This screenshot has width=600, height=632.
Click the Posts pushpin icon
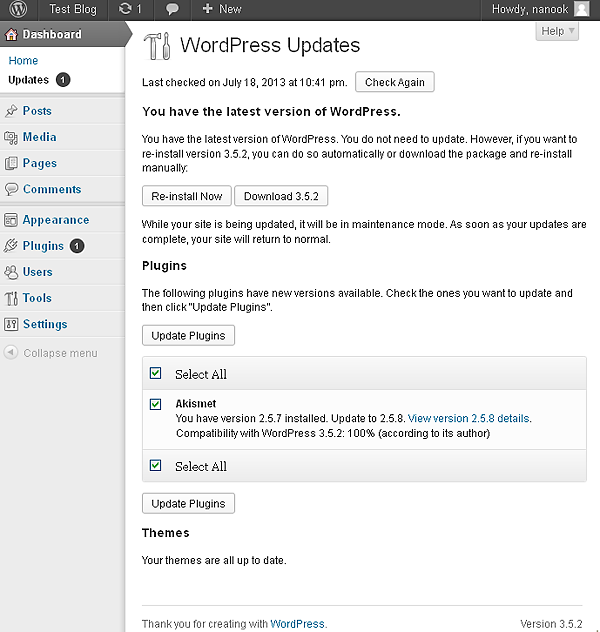click(x=11, y=110)
